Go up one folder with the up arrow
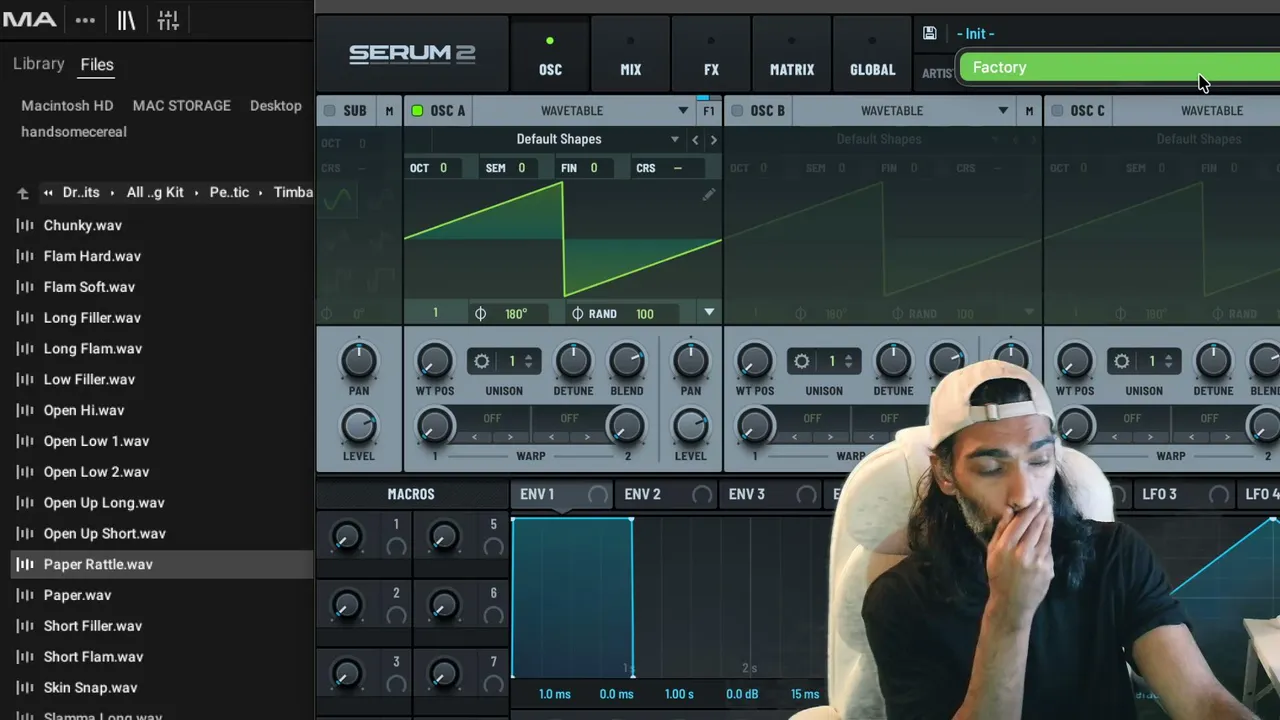 23,193
